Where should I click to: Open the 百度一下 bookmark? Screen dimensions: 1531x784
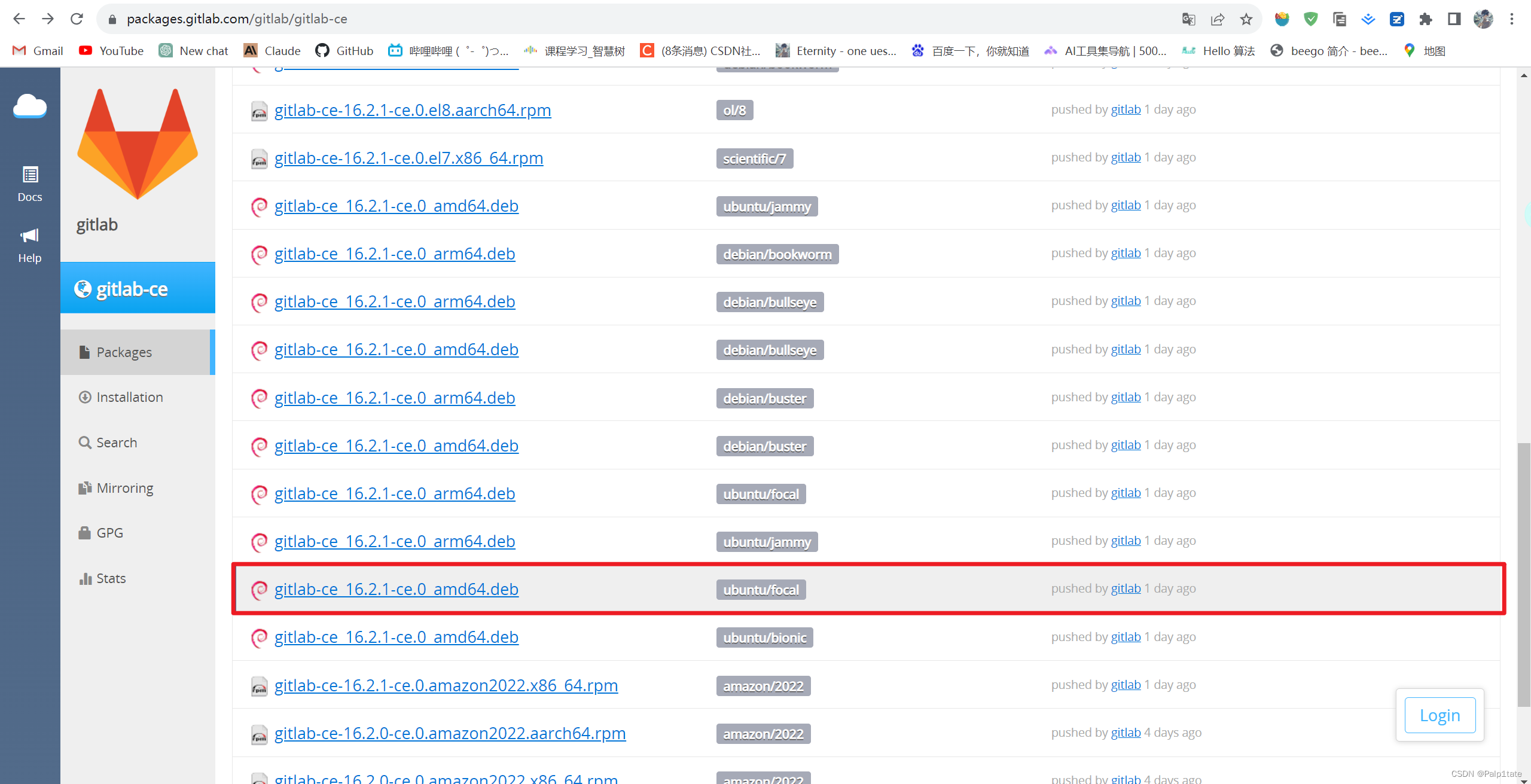(970, 51)
